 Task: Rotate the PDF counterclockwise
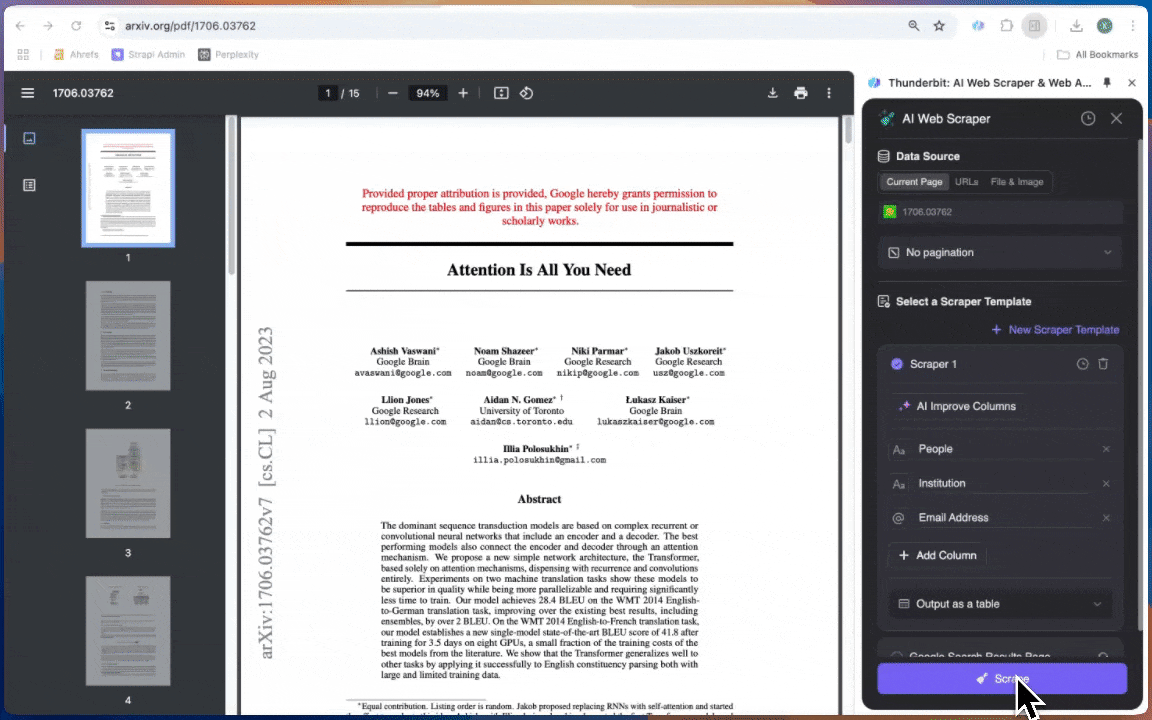[x=526, y=93]
